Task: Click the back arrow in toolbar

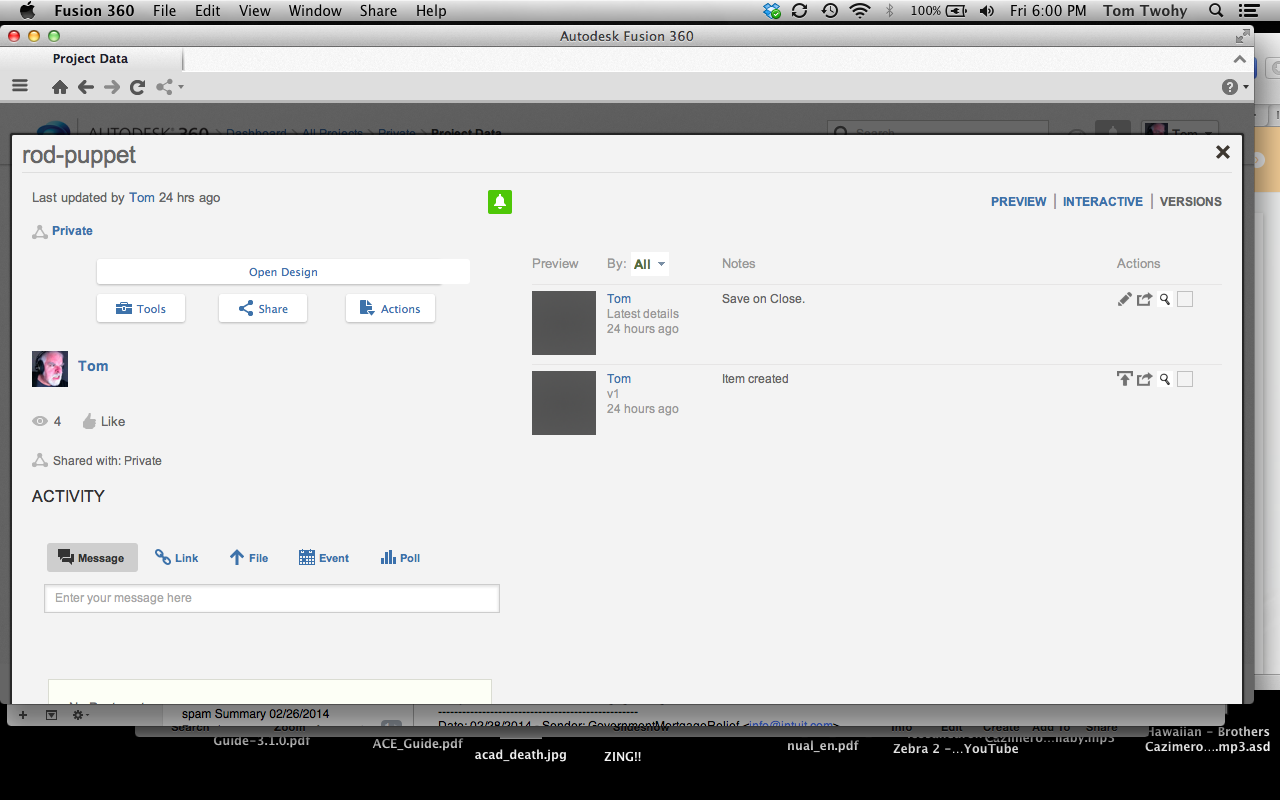Action: tap(86, 87)
